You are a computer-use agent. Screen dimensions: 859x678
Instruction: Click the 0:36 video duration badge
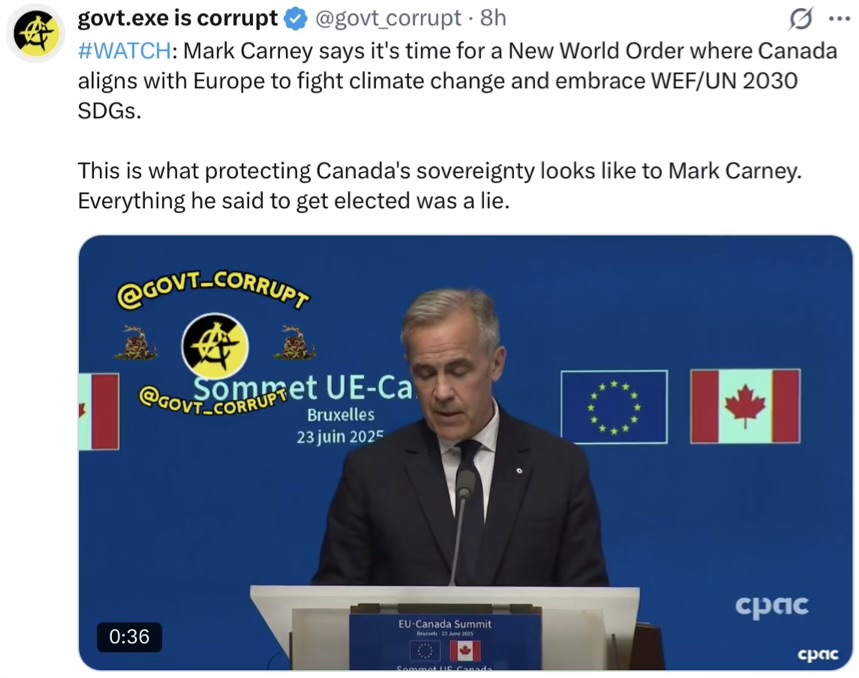click(129, 636)
